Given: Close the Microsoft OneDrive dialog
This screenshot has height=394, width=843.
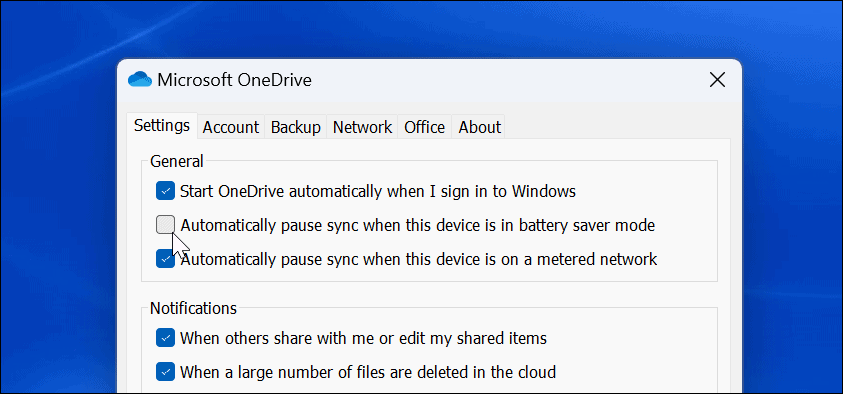Looking at the screenshot, I should pos(717,80).
